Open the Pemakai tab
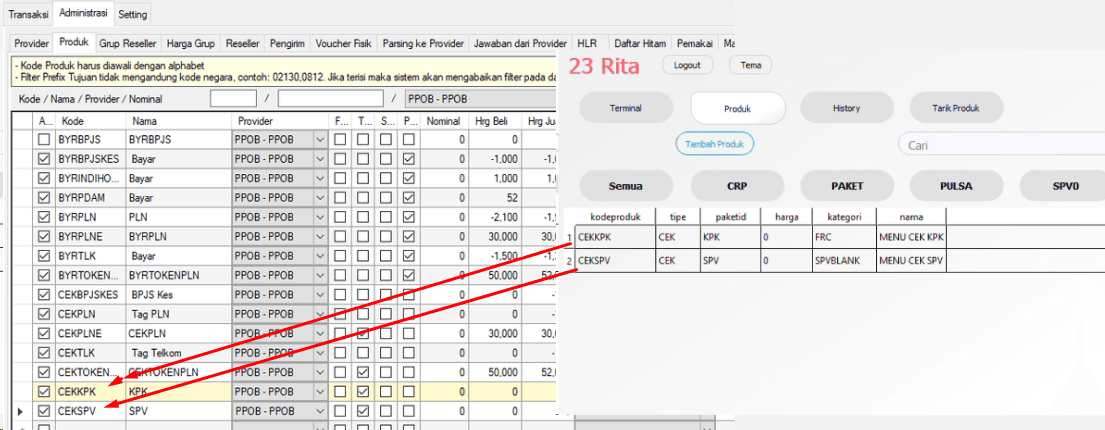Screen dimensions: 1105x430 click(x=695, y=44)
